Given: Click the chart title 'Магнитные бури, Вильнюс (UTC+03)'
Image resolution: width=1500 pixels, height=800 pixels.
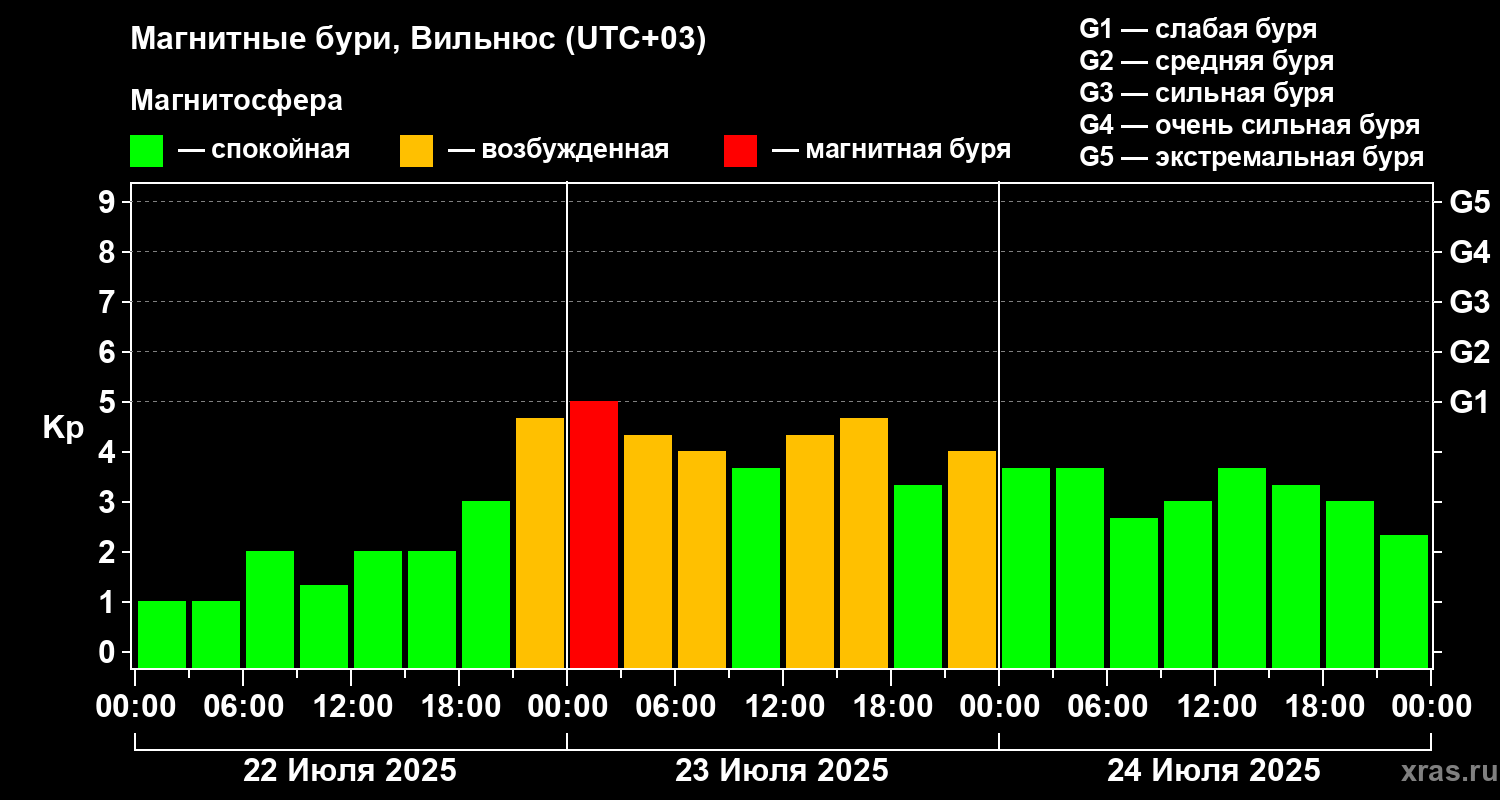Looking at the screenshot, I should [x=418, y=40].
